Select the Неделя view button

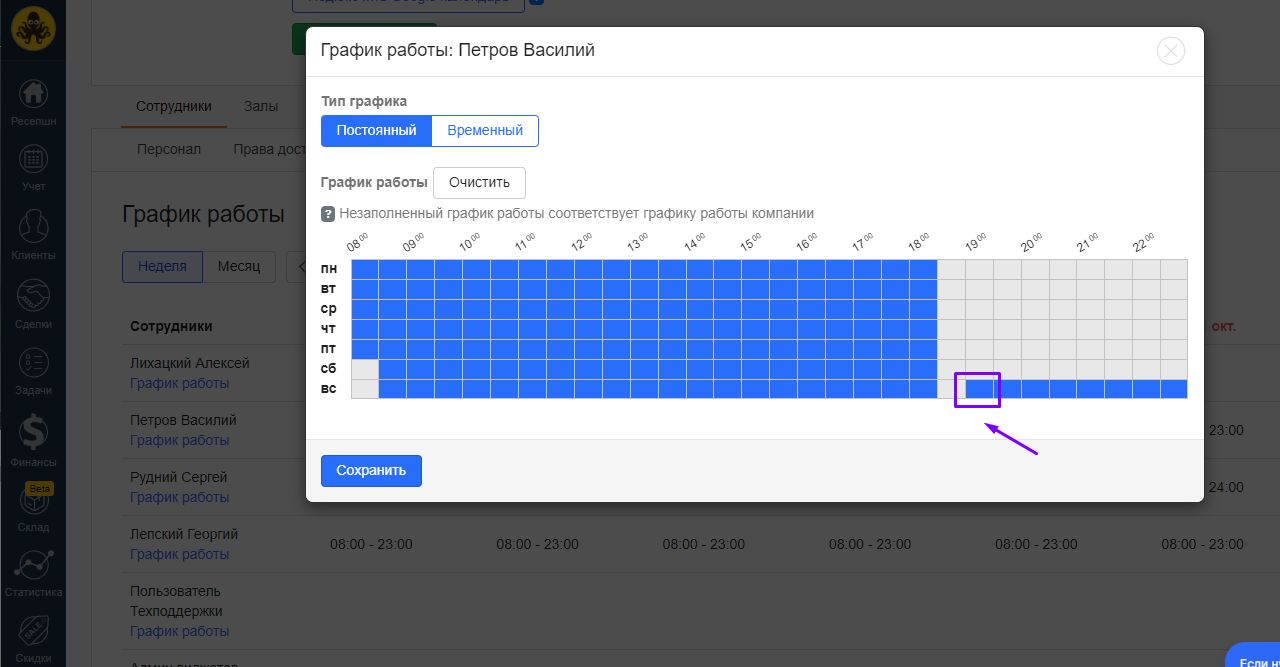(162, 267)
